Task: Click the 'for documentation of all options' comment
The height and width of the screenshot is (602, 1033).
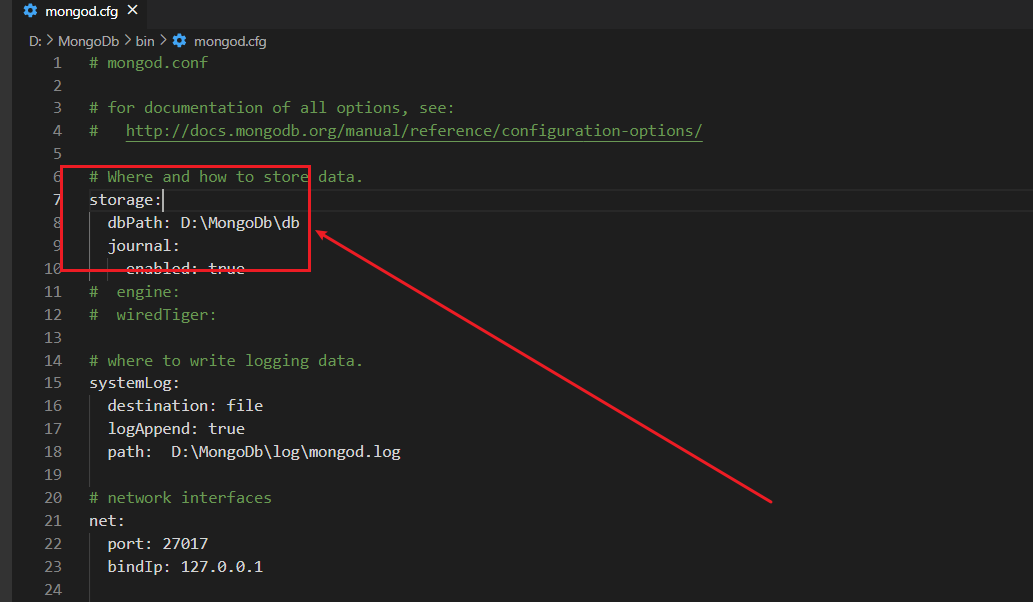Action: [x=271, y=107]
